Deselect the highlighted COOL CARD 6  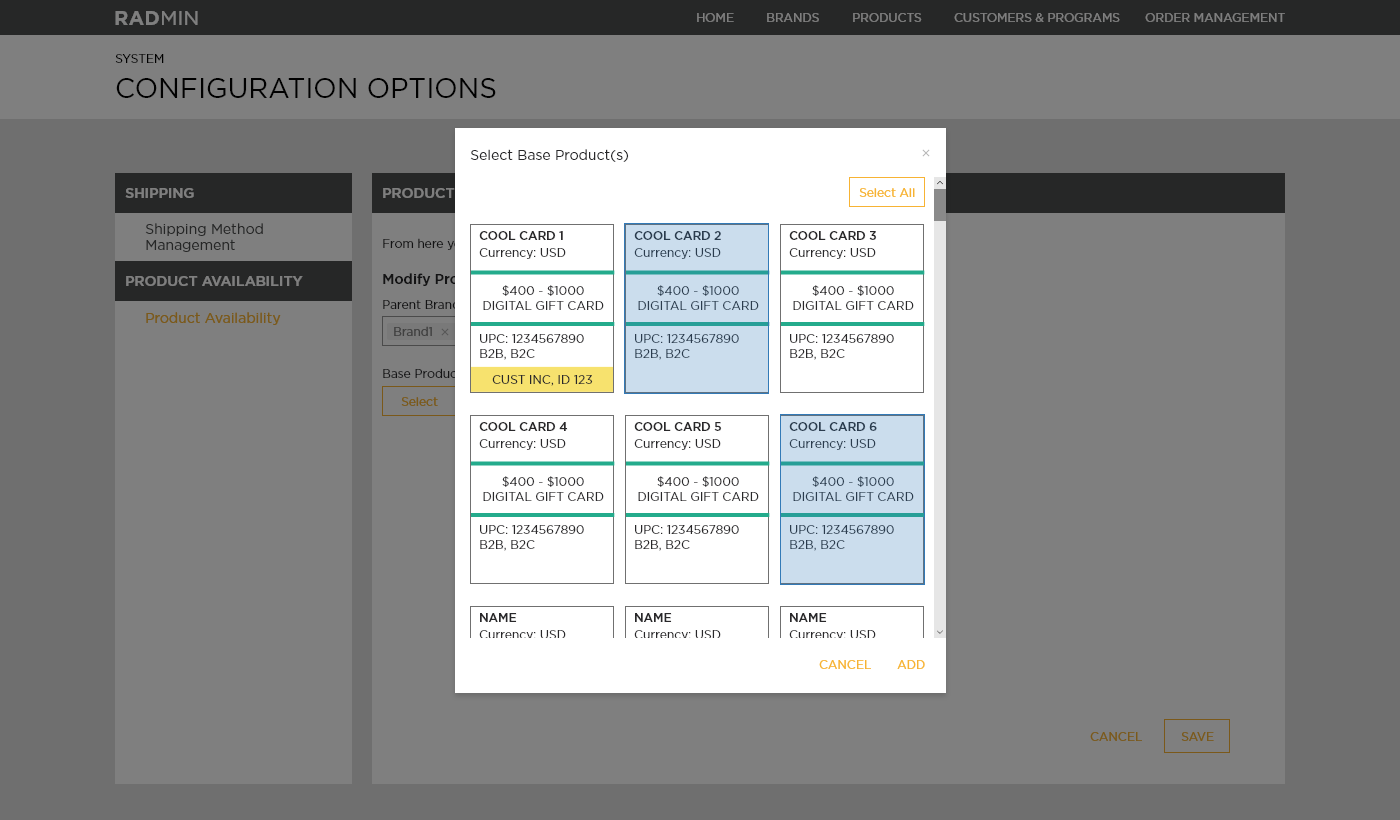coord(851,498)
